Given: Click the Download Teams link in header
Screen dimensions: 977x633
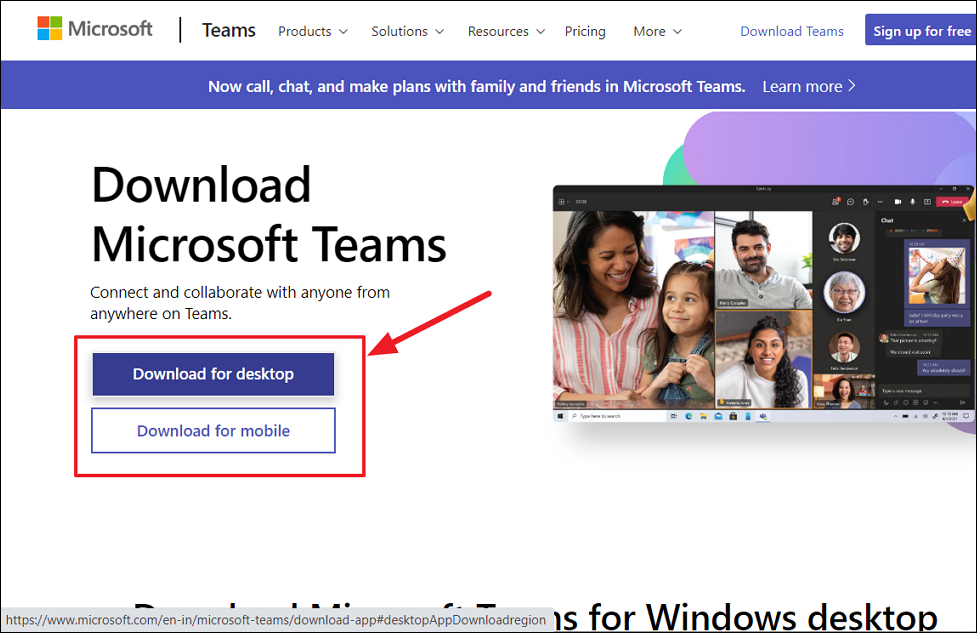Looking at the screenshot, I should click(x=792, y=31).
